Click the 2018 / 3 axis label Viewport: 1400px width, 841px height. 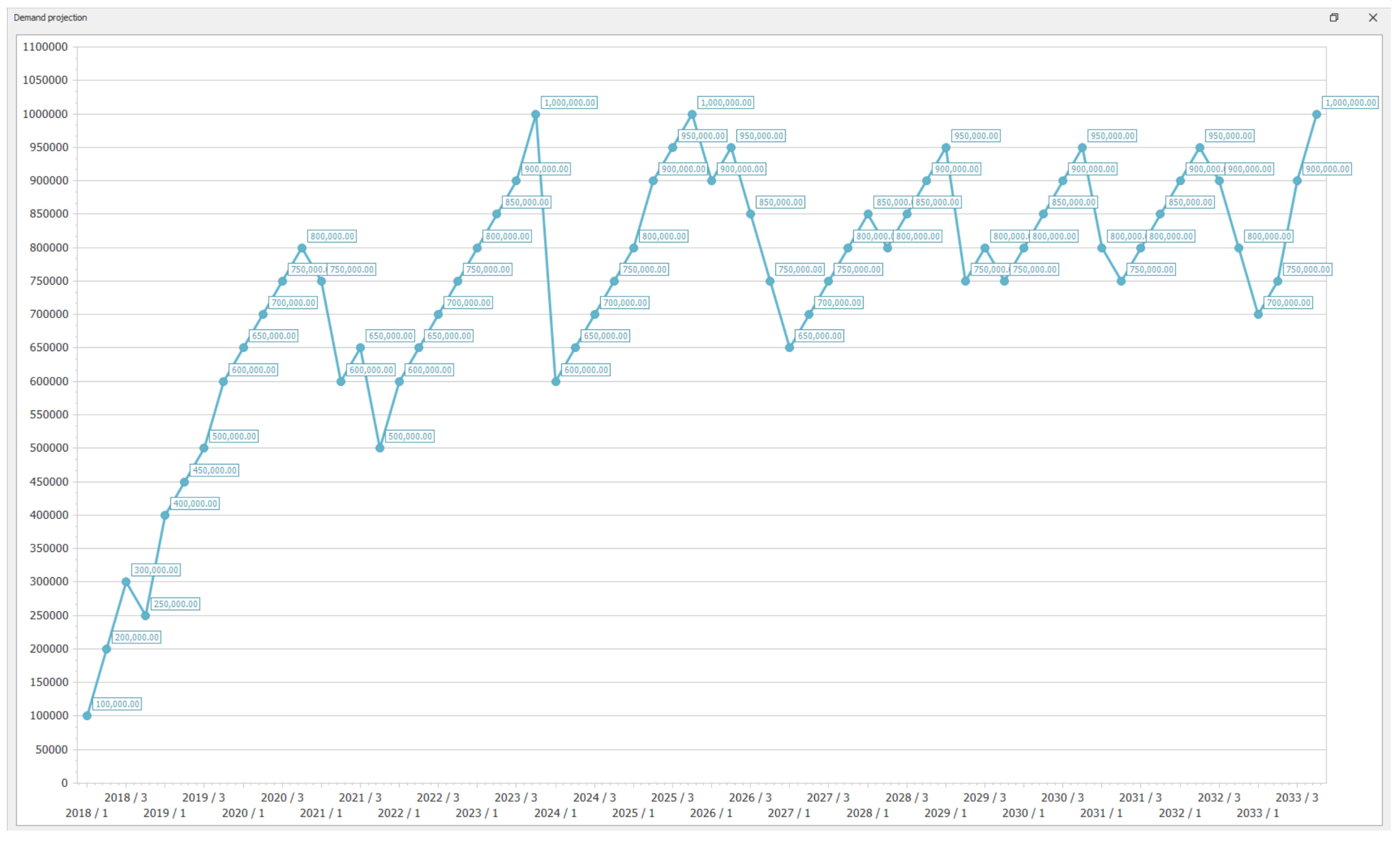point(125,798)
